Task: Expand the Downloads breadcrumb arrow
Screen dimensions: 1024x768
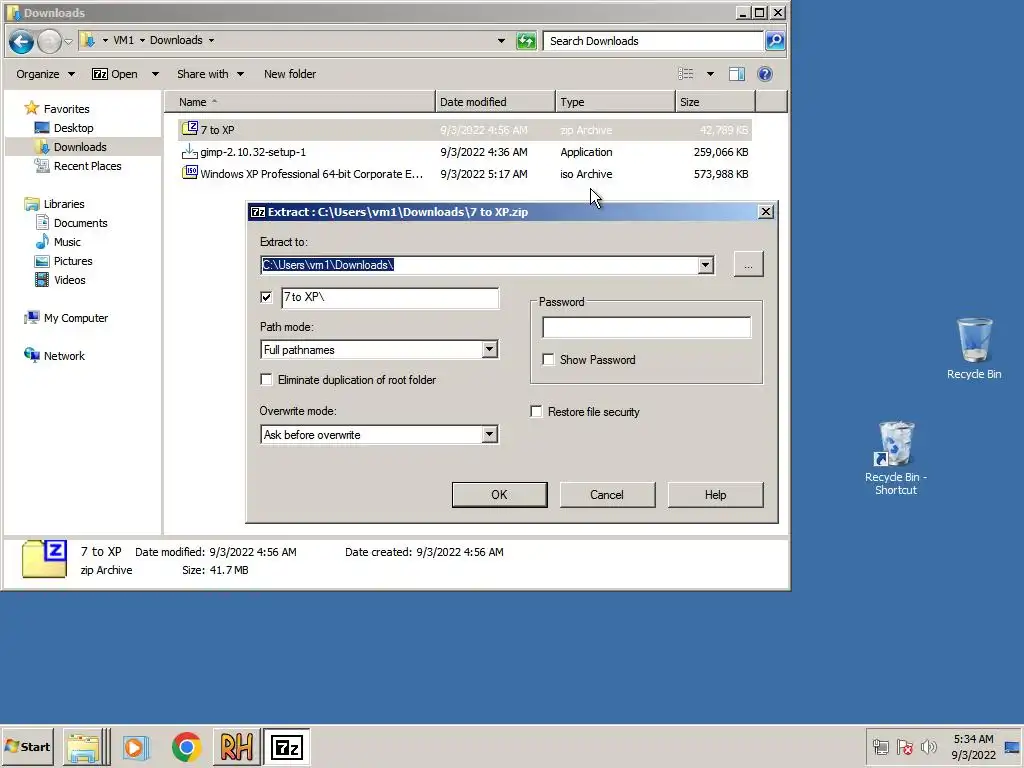Action: 211,40
